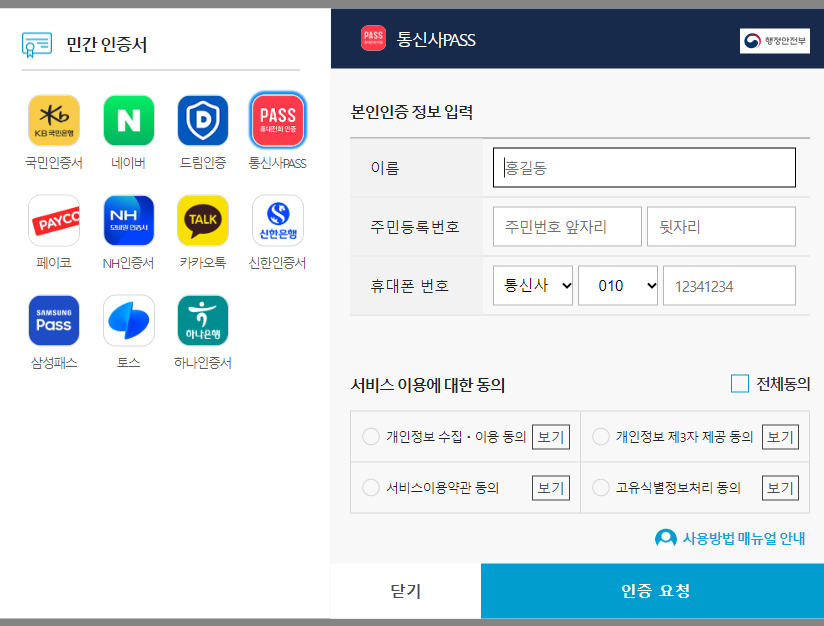Select the 드림인증 shield icon
Image resolution: width=824 pixels, height=626 pixels.
[x=203, y=120]
